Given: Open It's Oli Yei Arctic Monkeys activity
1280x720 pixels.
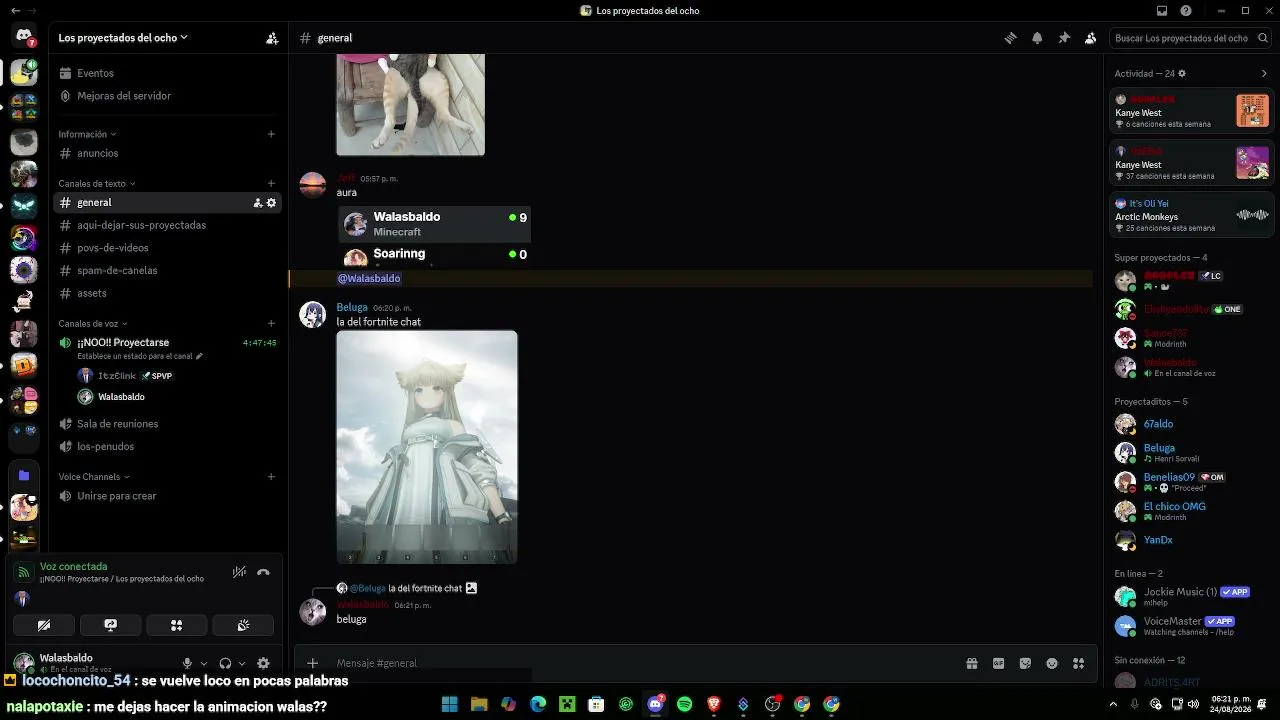Looking at the screenshot, I should pos(1193,214).
